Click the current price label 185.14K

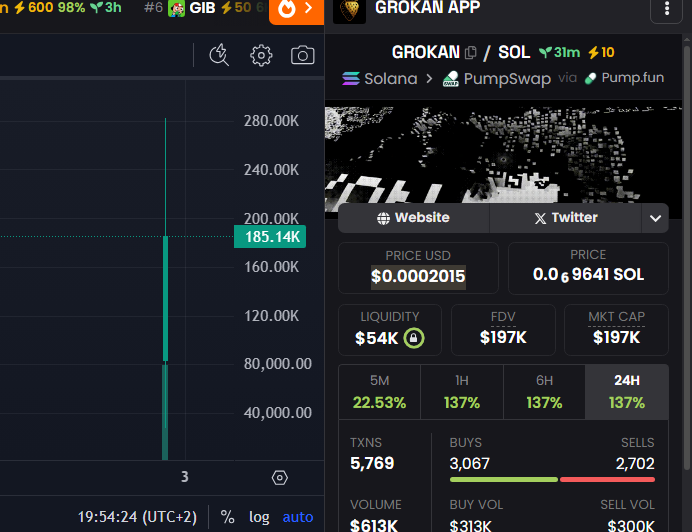270,237
